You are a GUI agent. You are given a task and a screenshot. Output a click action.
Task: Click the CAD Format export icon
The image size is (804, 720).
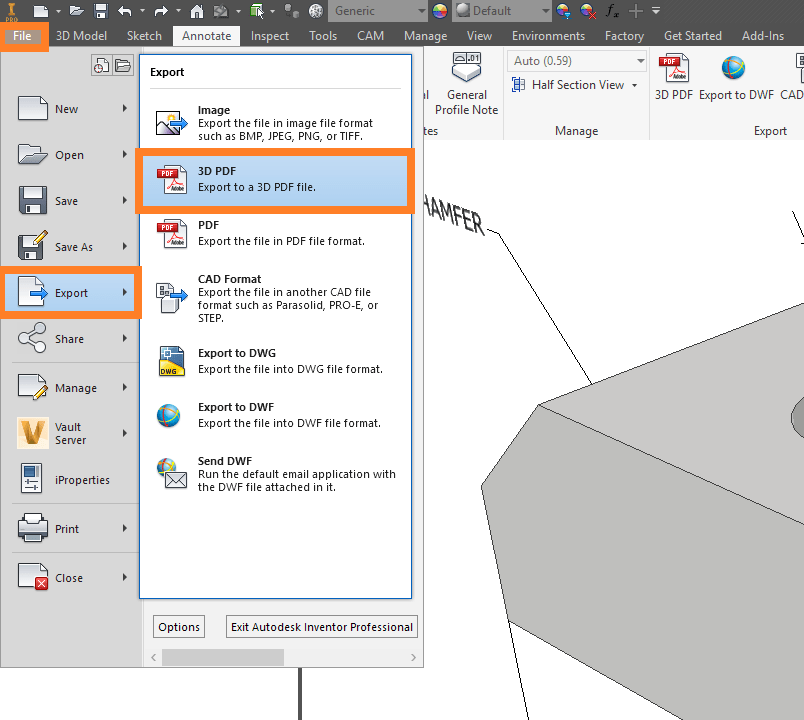coord(171,297)
